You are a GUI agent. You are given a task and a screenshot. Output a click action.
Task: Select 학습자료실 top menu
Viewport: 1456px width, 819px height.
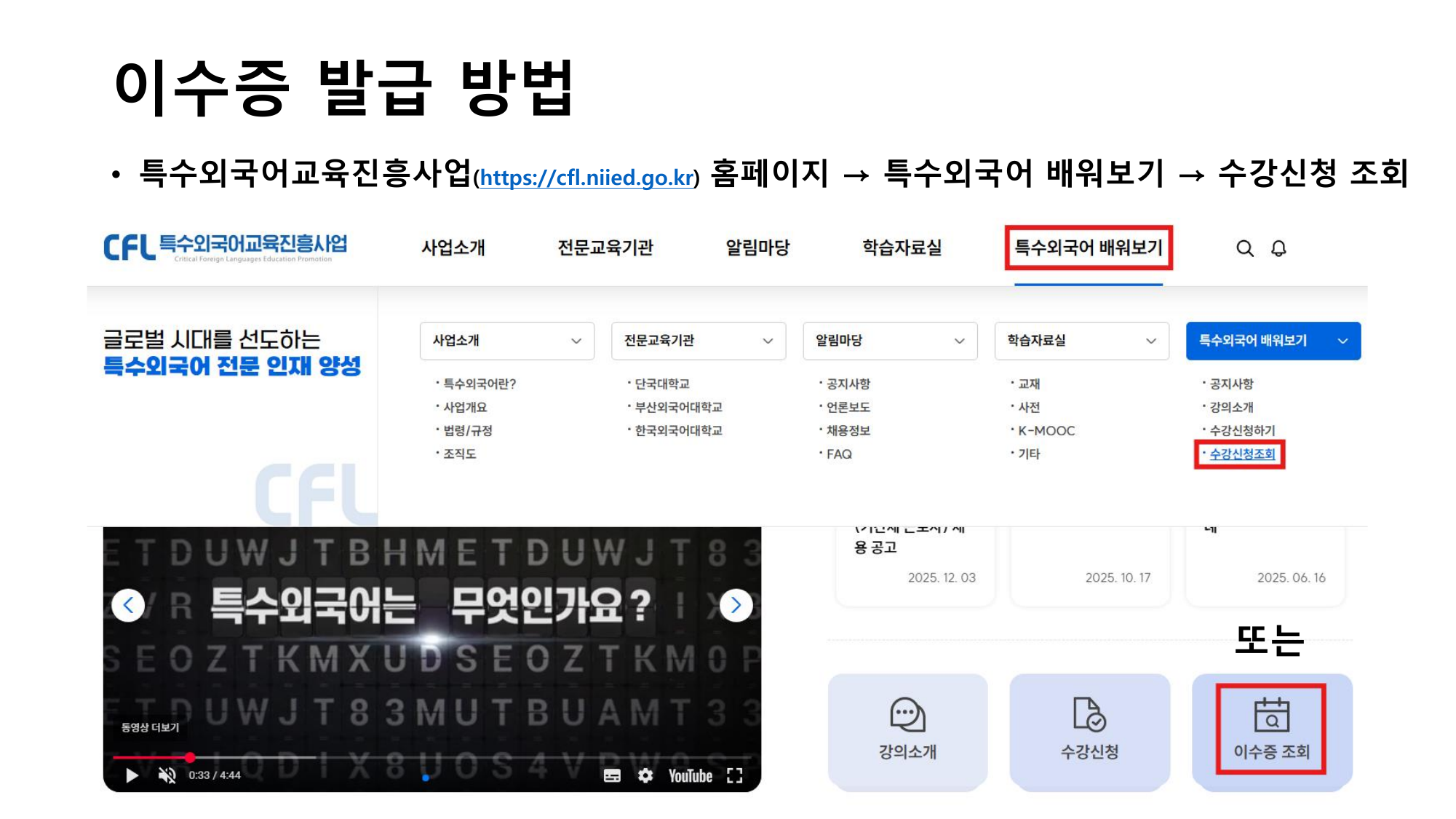pos(902,248)
